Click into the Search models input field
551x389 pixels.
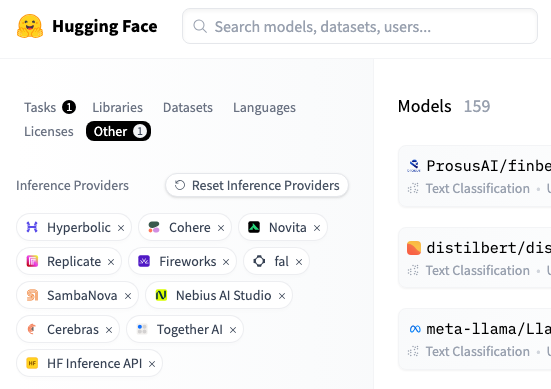click(x=360, y=26)
